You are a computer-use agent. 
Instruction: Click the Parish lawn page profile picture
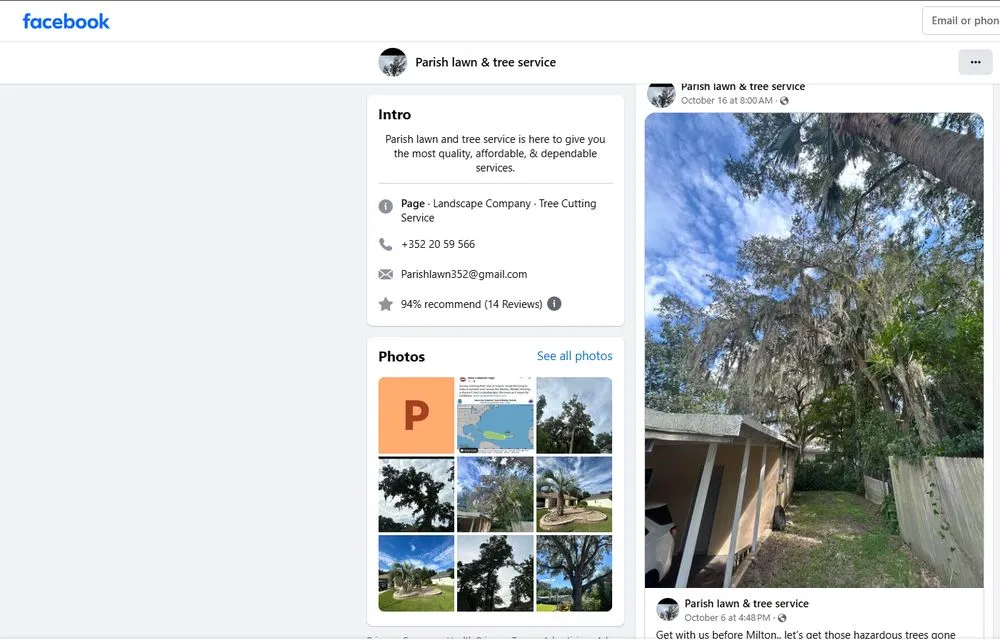point(392,62)
